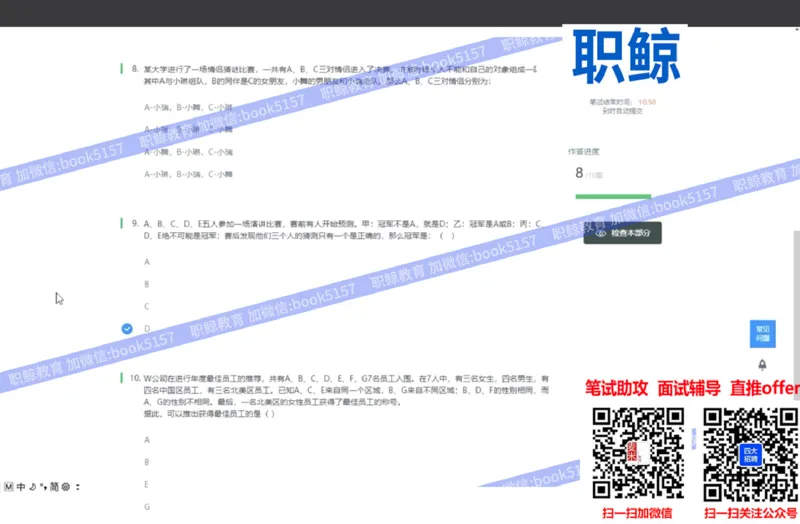Select answer B for question 9

[x=147, y=284]
